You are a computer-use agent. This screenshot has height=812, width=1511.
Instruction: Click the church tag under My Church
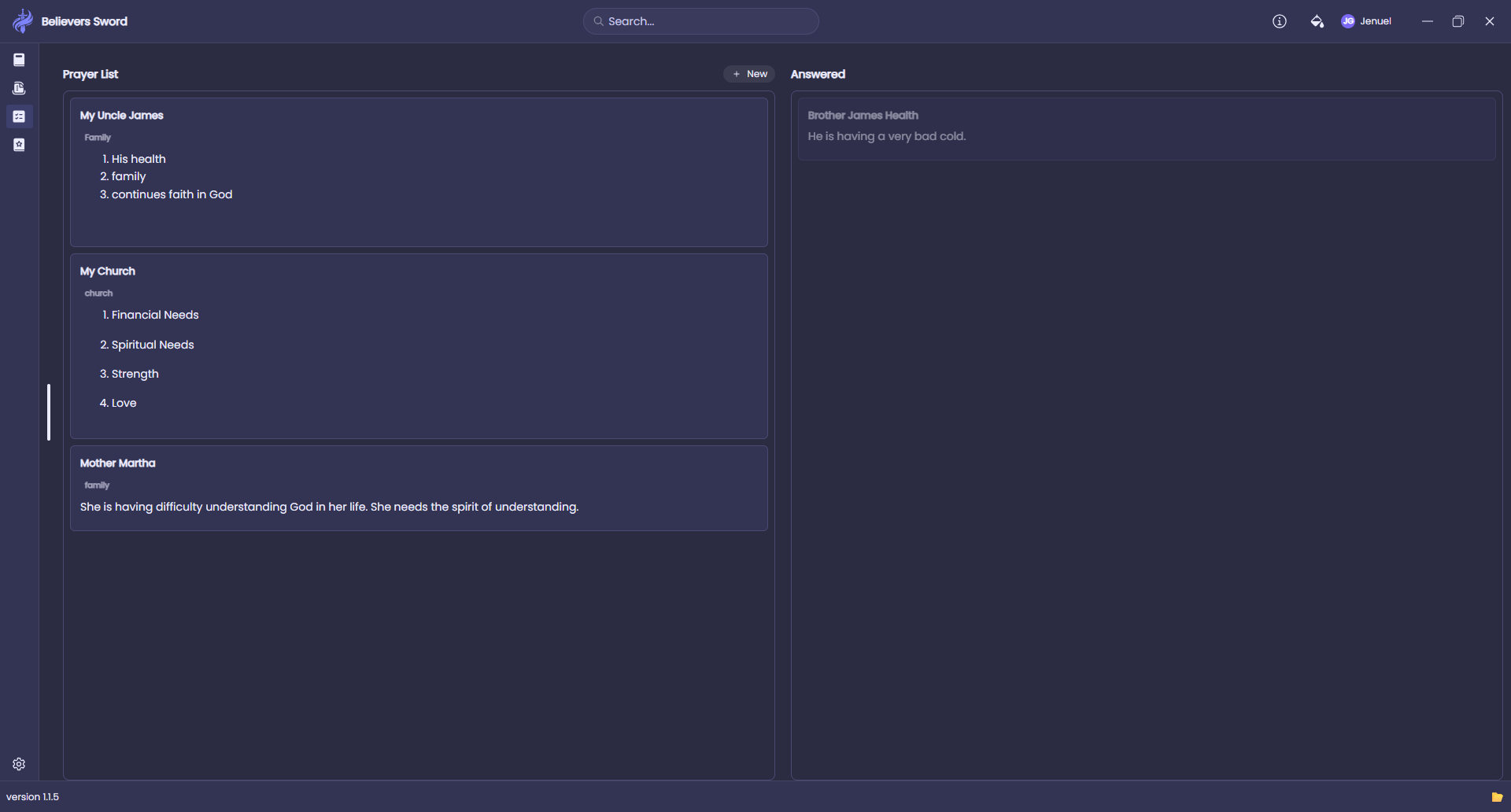[x=98, y=293]
